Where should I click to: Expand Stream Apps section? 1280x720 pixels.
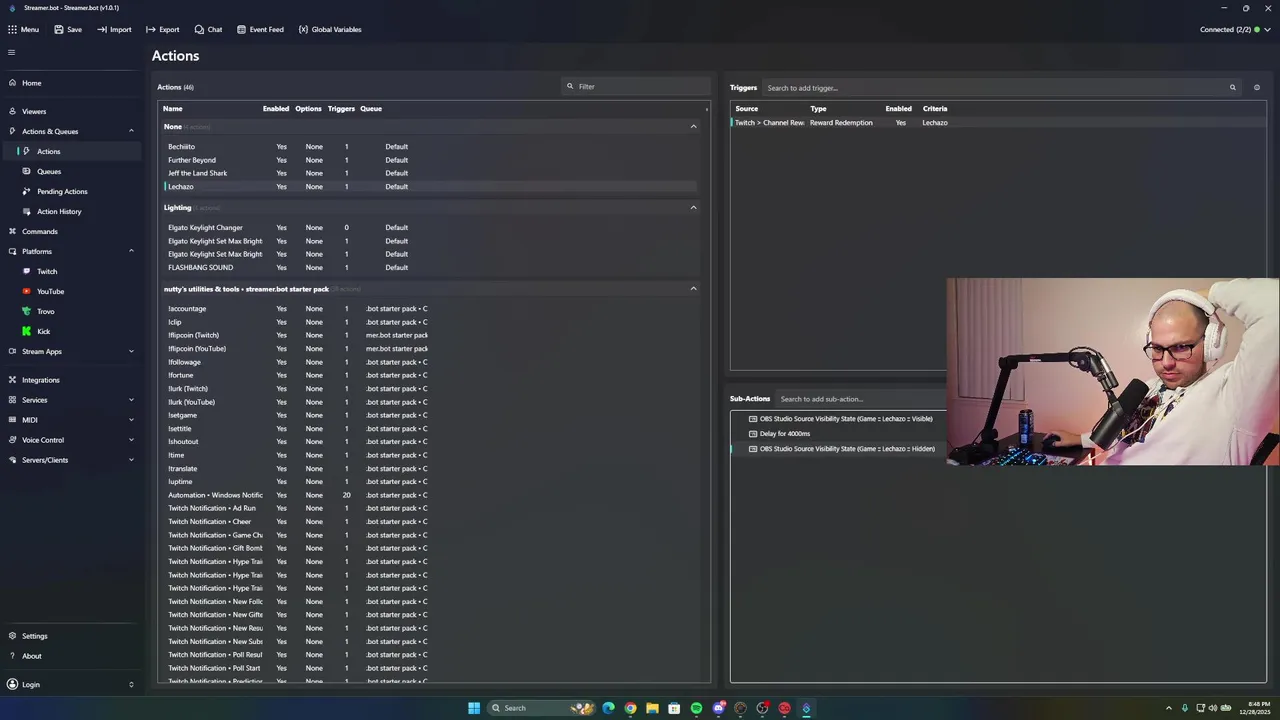pos(131,351)
